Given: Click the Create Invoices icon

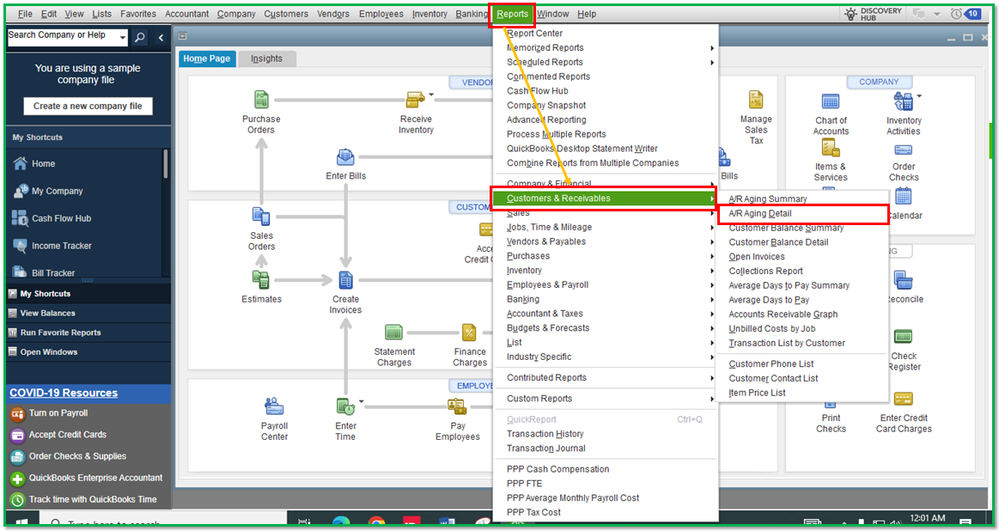Looking at the screenshot, I should [345, 280].
